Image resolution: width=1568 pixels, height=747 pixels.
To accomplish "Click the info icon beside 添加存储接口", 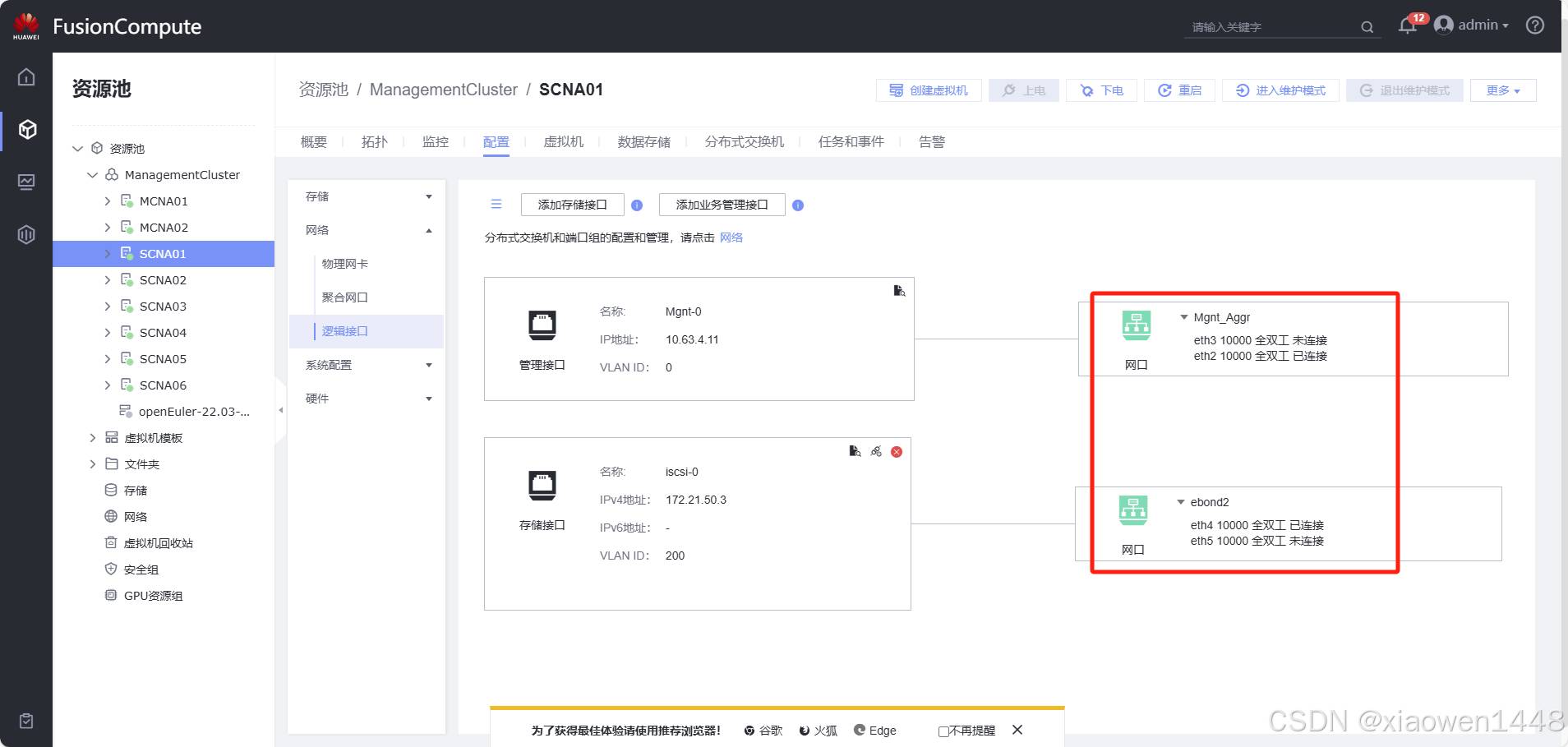I will click(x=637, y=205).
